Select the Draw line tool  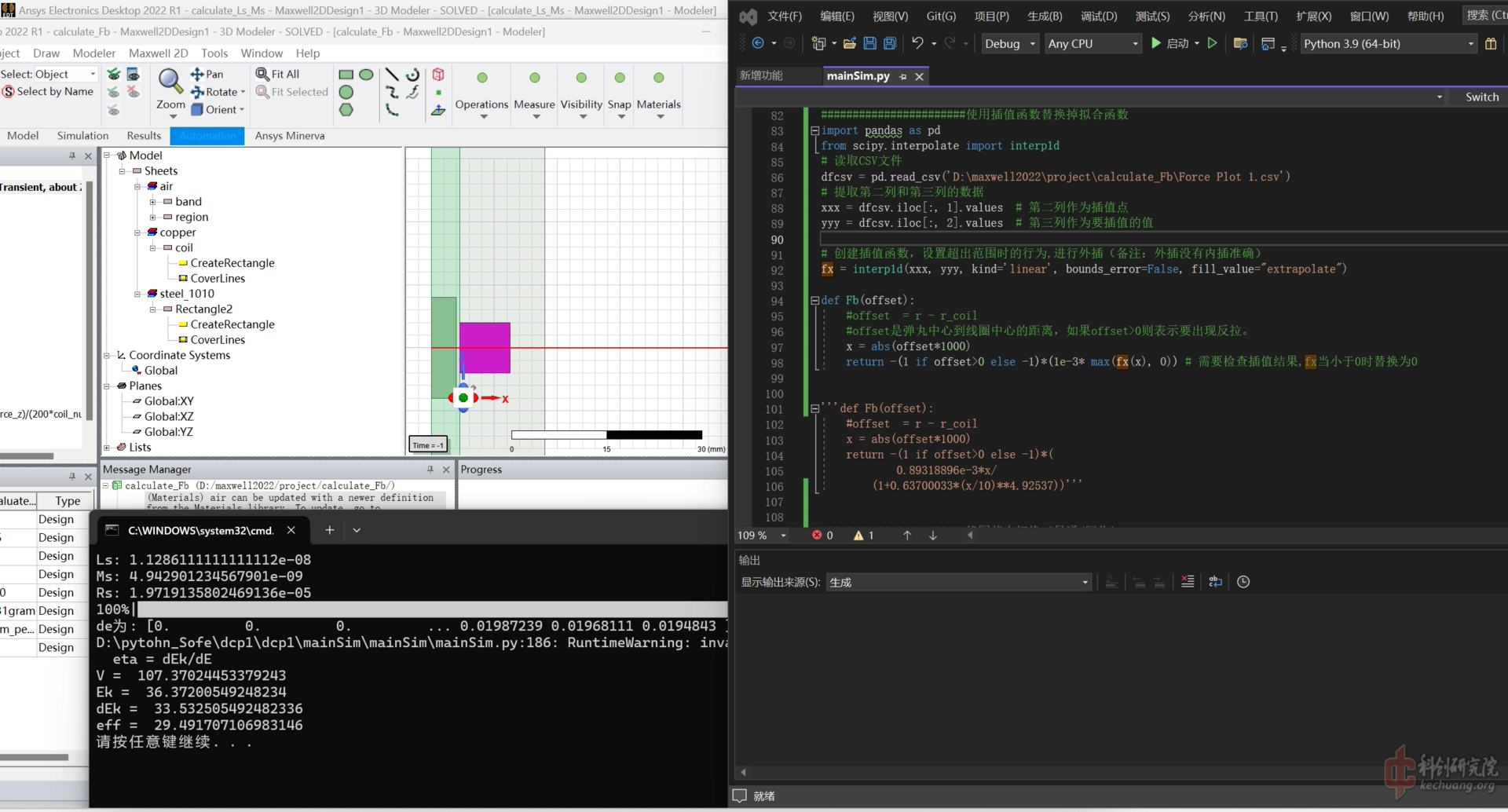tap(392, 75)
